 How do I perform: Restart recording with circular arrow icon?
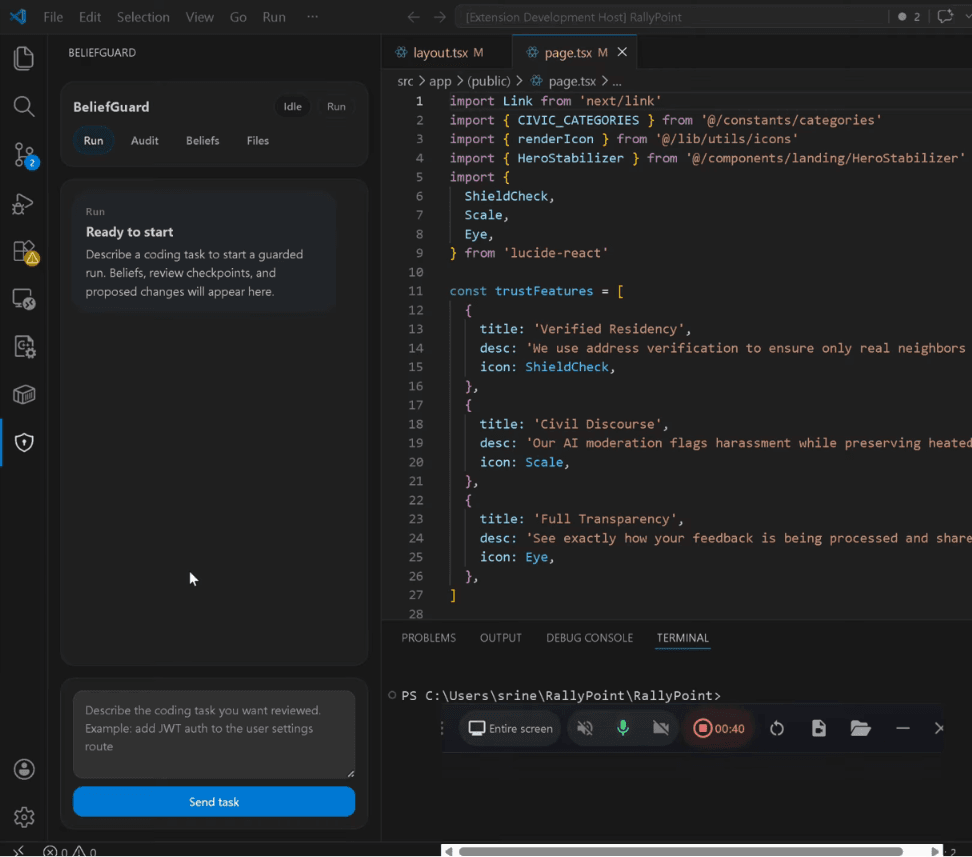tap(777, 728)
